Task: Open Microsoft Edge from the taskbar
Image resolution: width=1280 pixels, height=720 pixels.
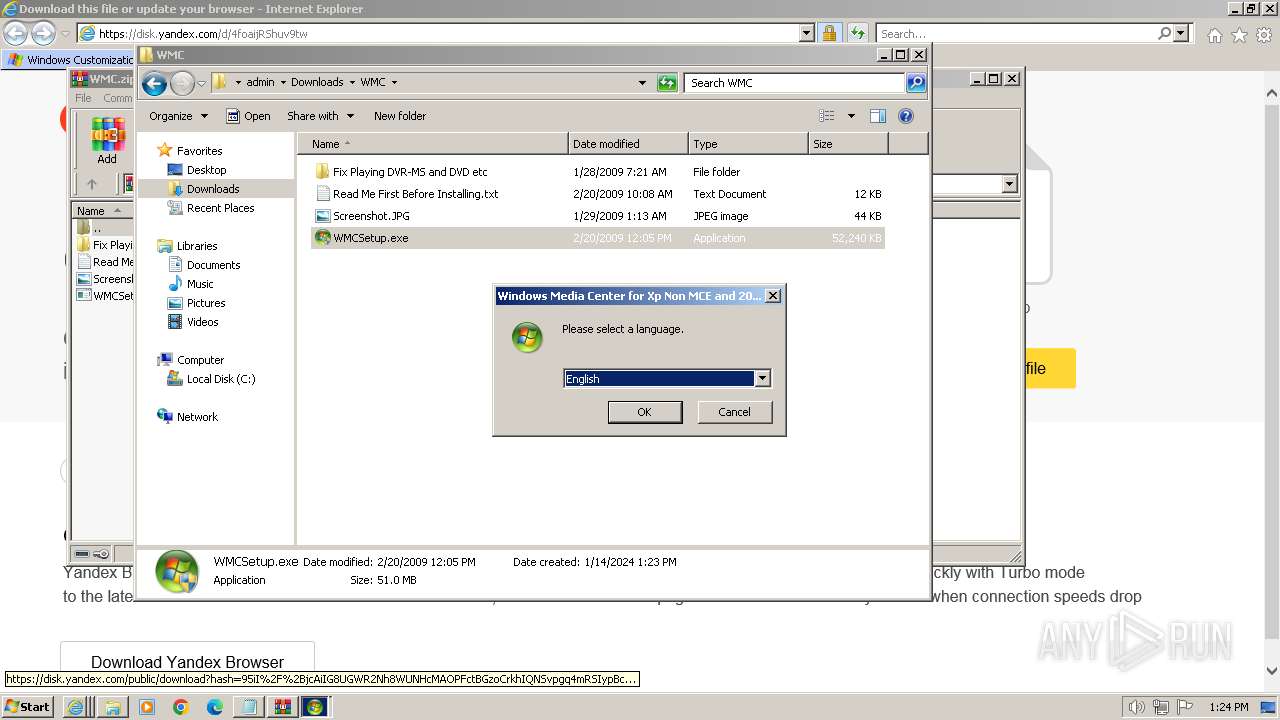Action: tap(215, 707)
